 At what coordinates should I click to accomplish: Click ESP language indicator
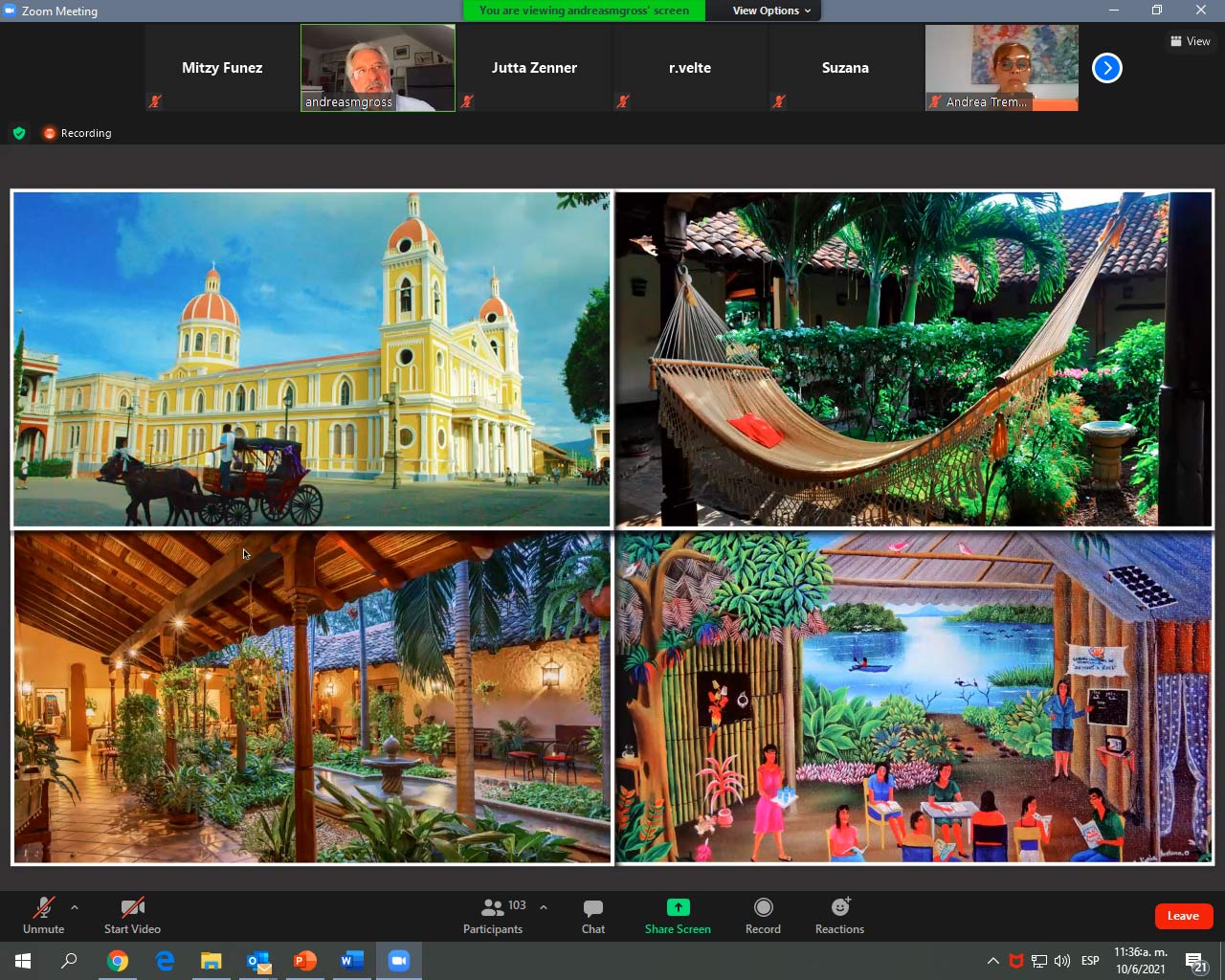[x=1090, y=961]
